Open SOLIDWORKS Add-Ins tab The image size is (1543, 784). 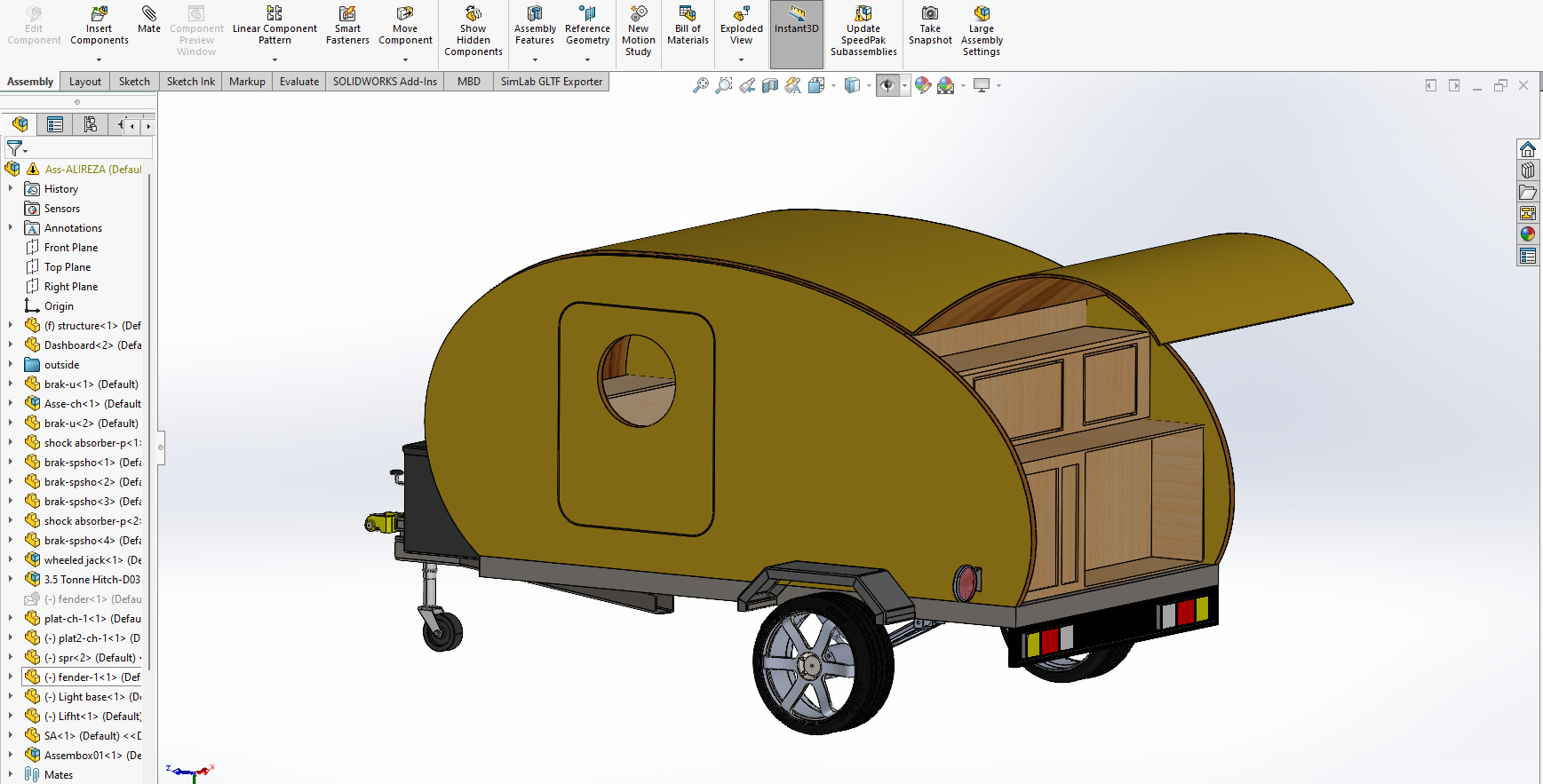(385, 82)
